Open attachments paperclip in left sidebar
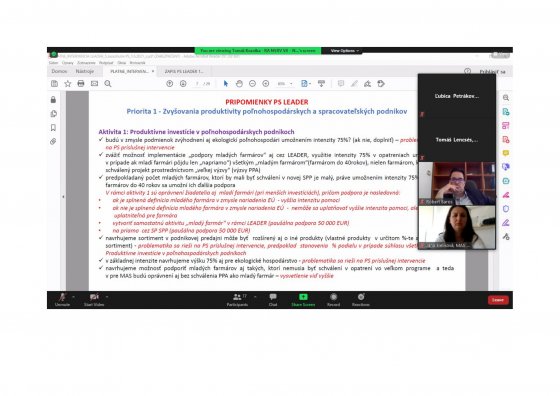 (53, 141)
